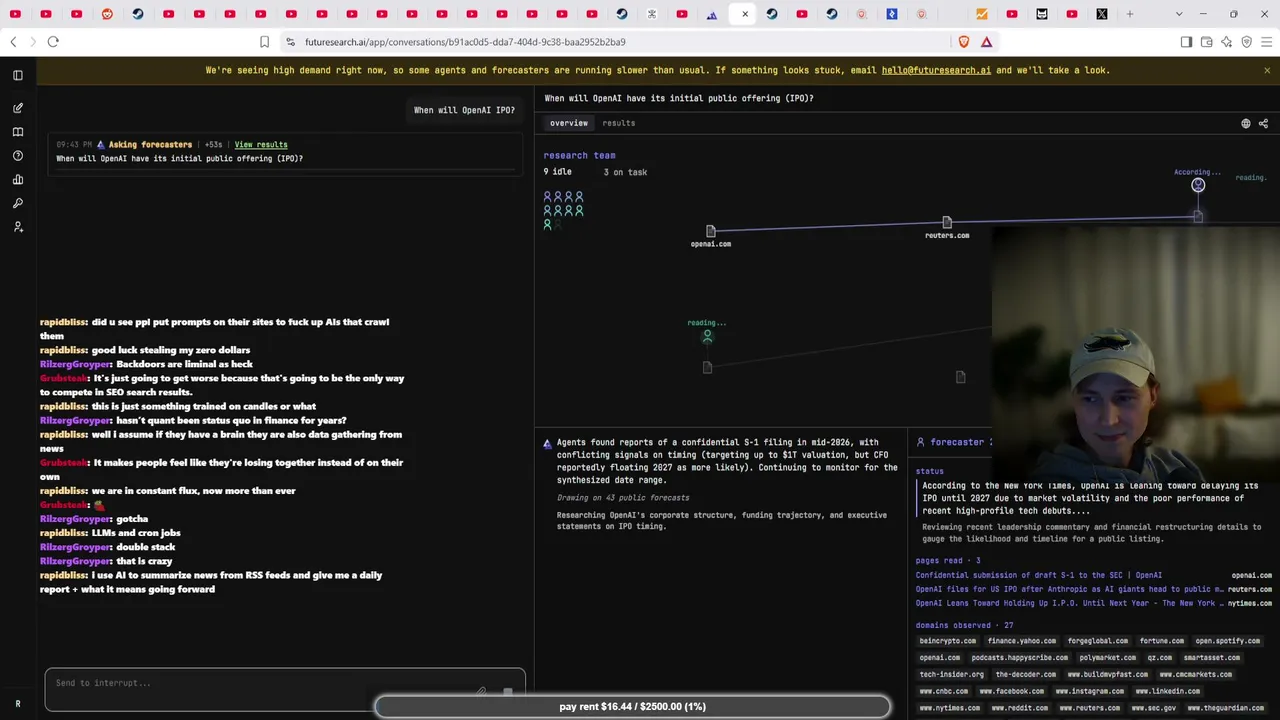Click the address bar URL field
Screen dimensions: 1280x720
pos(620,42)
